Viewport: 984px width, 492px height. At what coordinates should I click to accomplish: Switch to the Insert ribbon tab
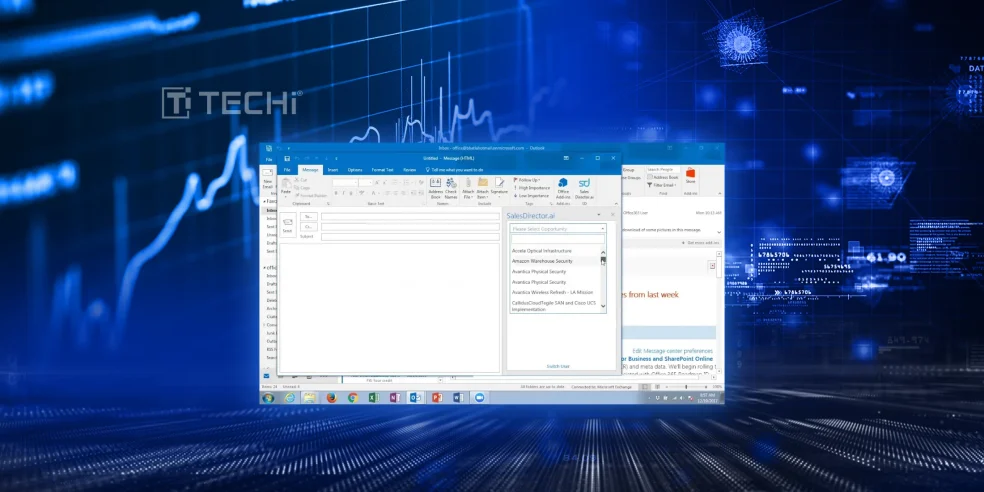click(333, 170)
